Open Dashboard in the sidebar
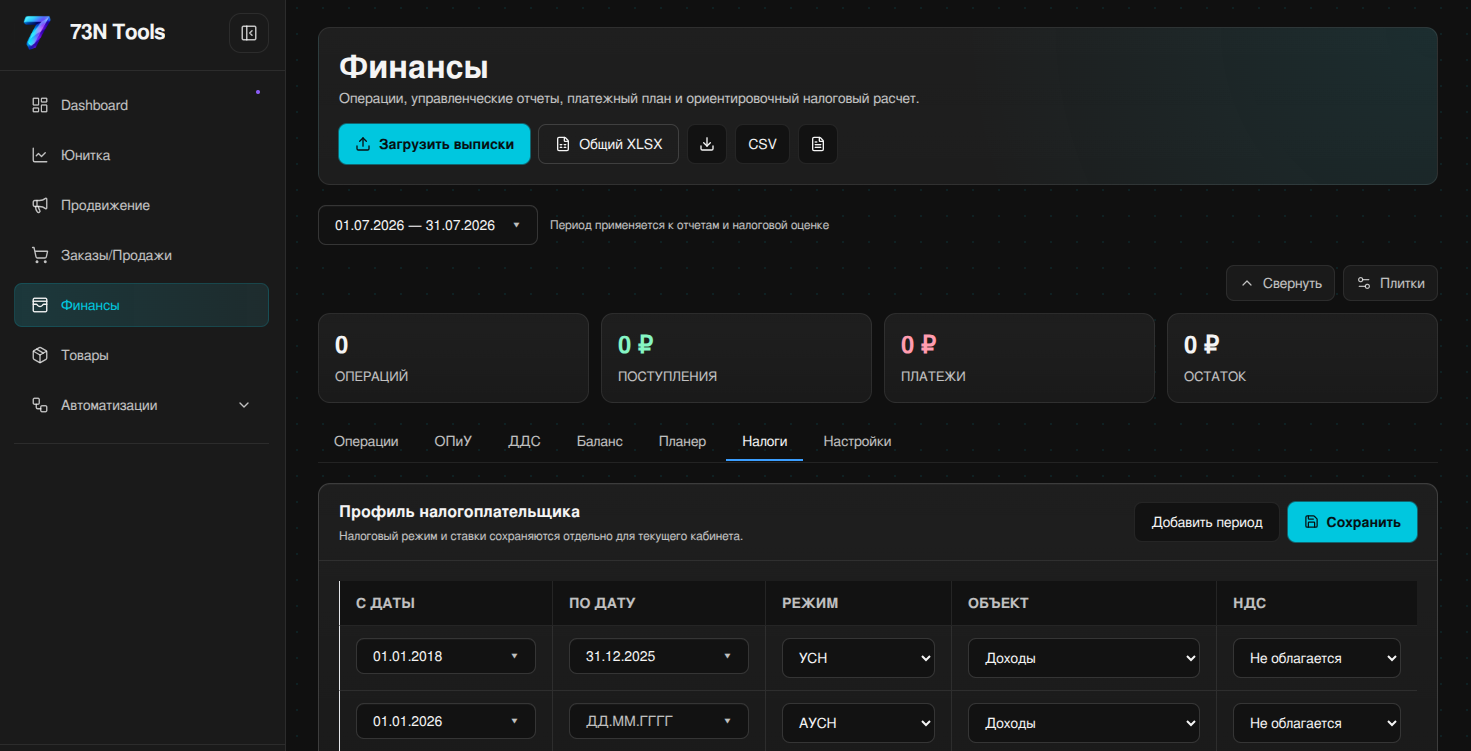Screen dimensions: 1471x751 [x=141, y=105]
